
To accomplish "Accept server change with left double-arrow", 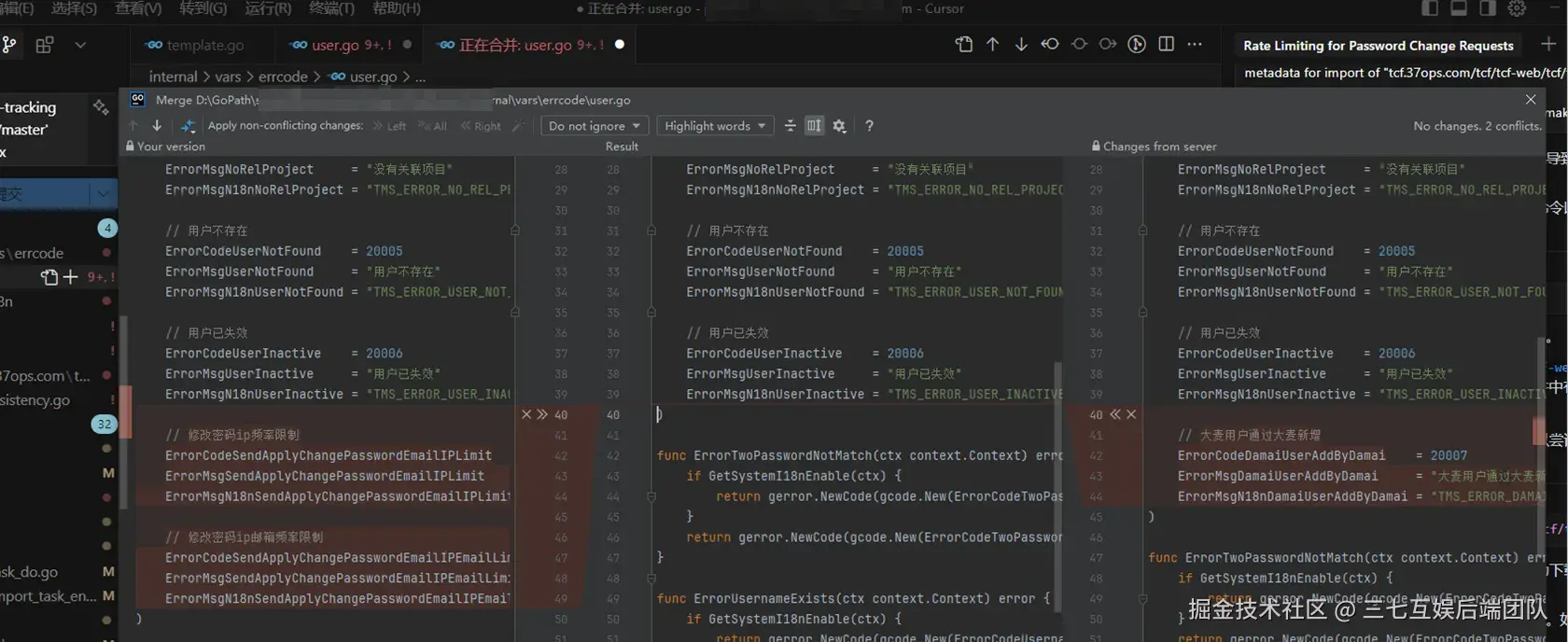I will pyautogui.click(x=1114, y=414).
